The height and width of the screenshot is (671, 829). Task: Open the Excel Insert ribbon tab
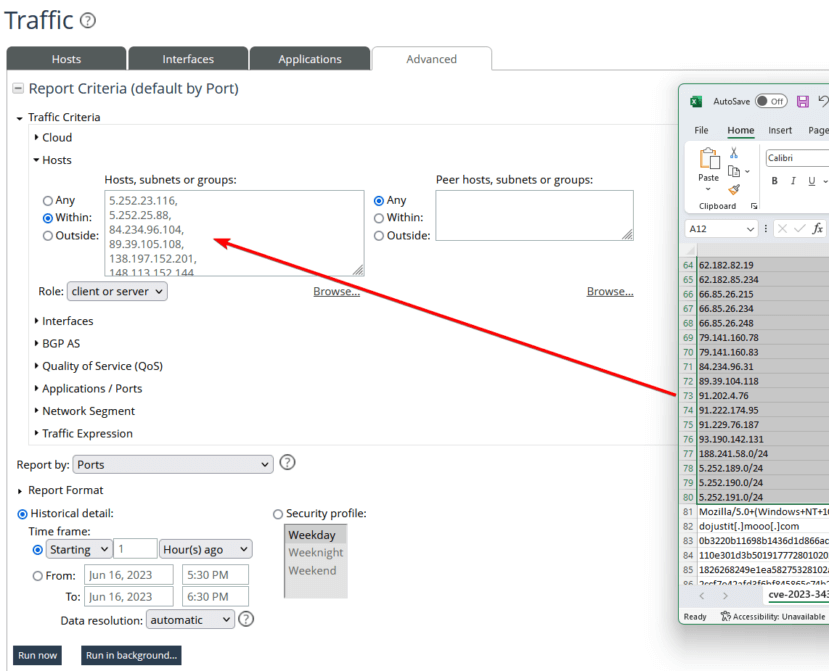coord(780,130)
